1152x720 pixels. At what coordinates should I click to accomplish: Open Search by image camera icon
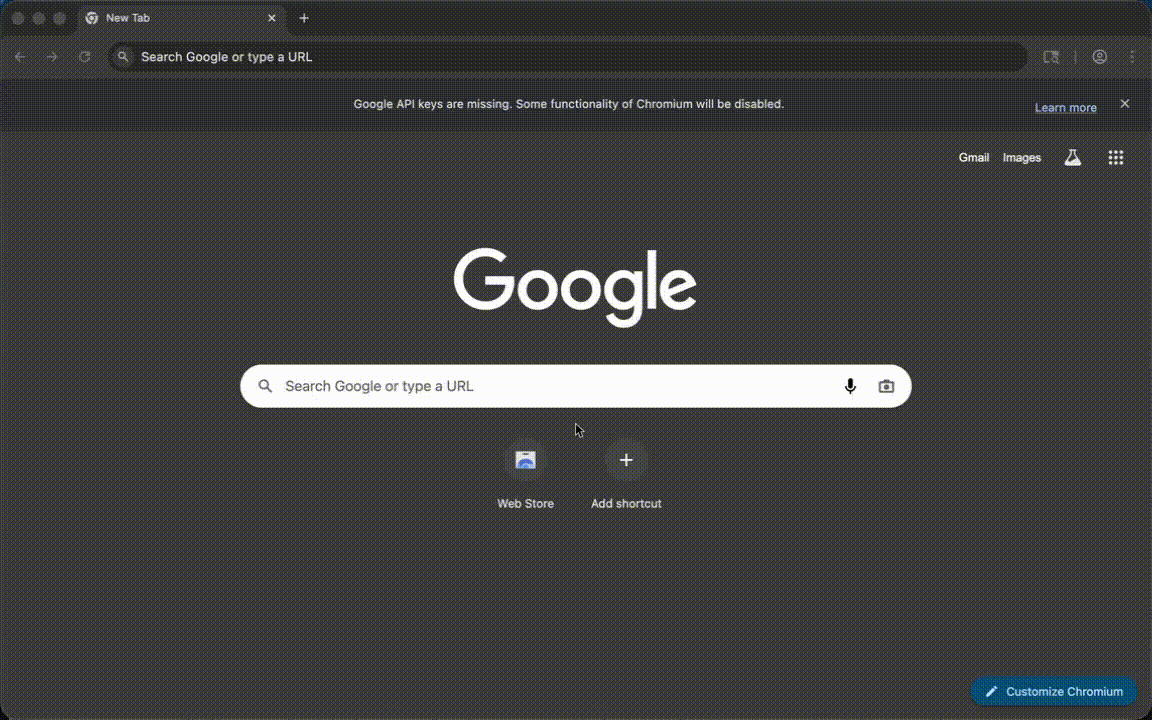(x=886, y=386)
